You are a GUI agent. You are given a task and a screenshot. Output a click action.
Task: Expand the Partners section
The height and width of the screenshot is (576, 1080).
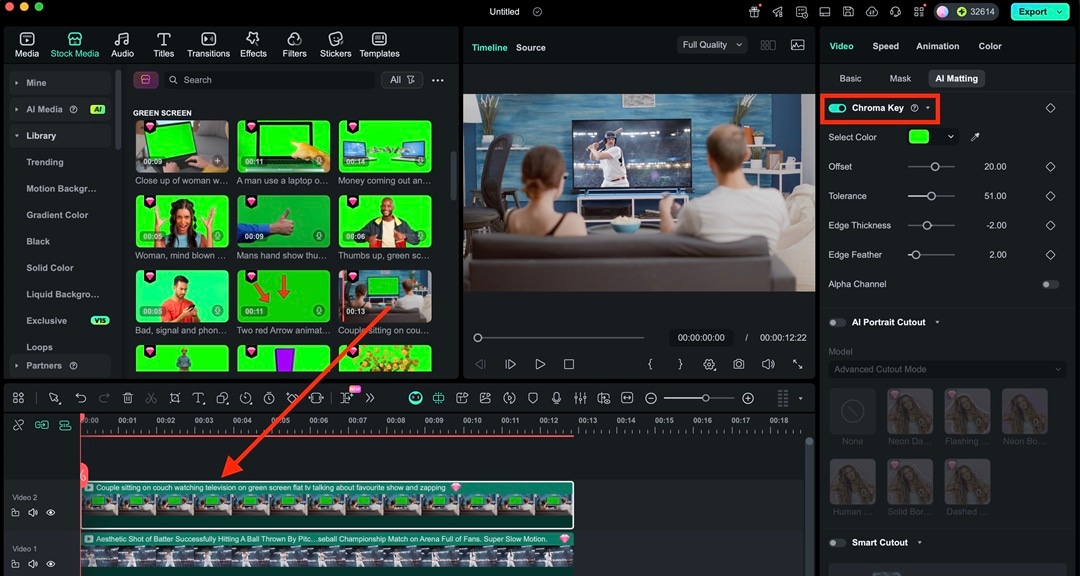pyautogui.click(x=59, y=365)
